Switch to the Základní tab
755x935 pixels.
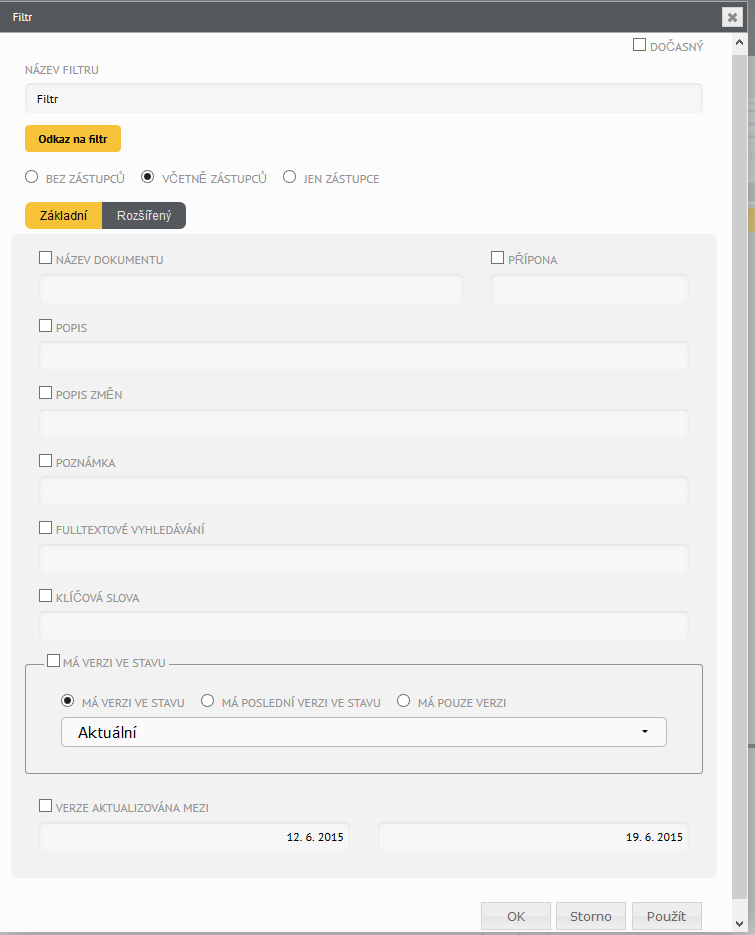point(63,215)
